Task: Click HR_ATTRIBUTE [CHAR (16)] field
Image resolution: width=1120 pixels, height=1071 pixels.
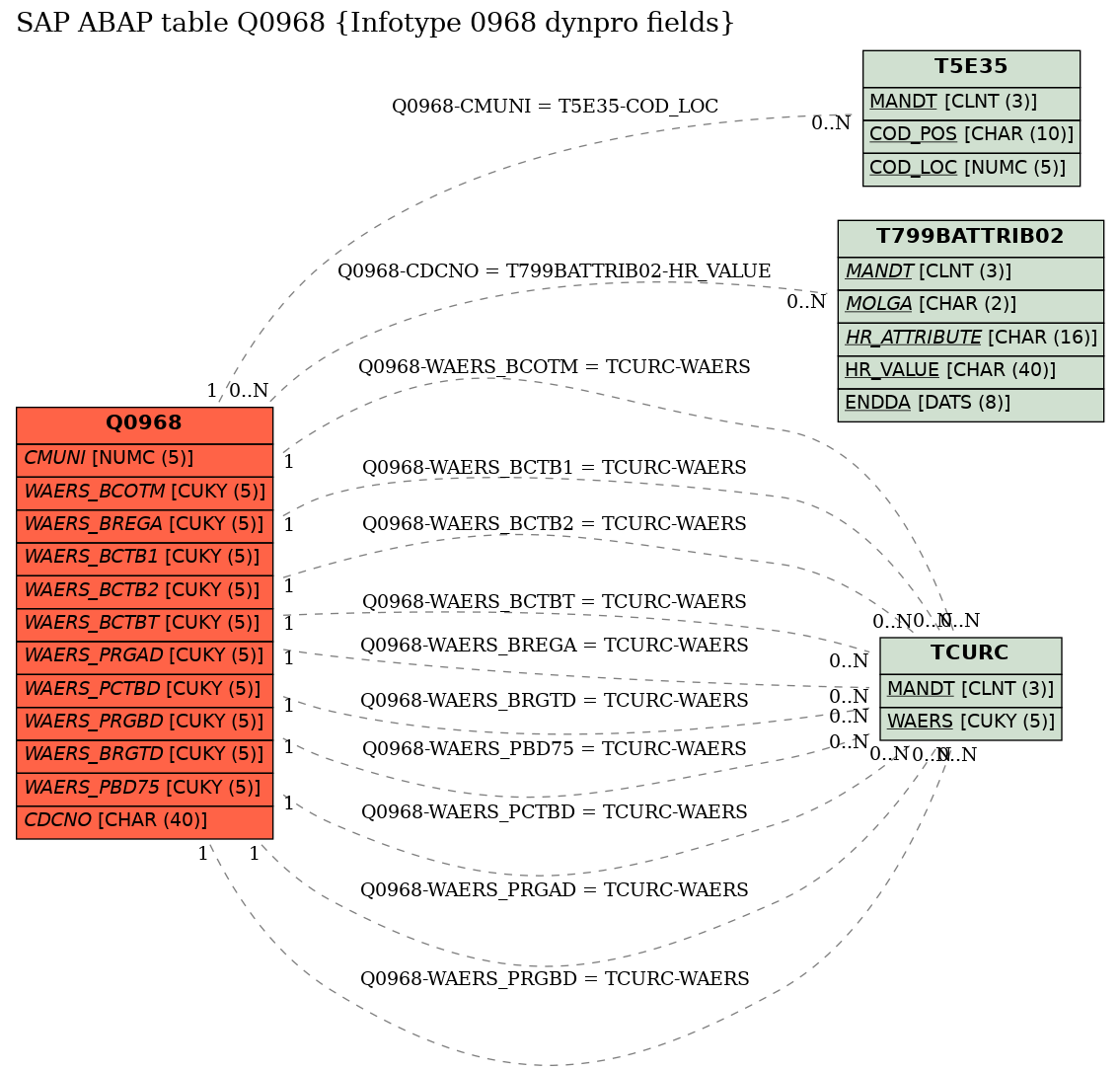Action: pos(970,339)
